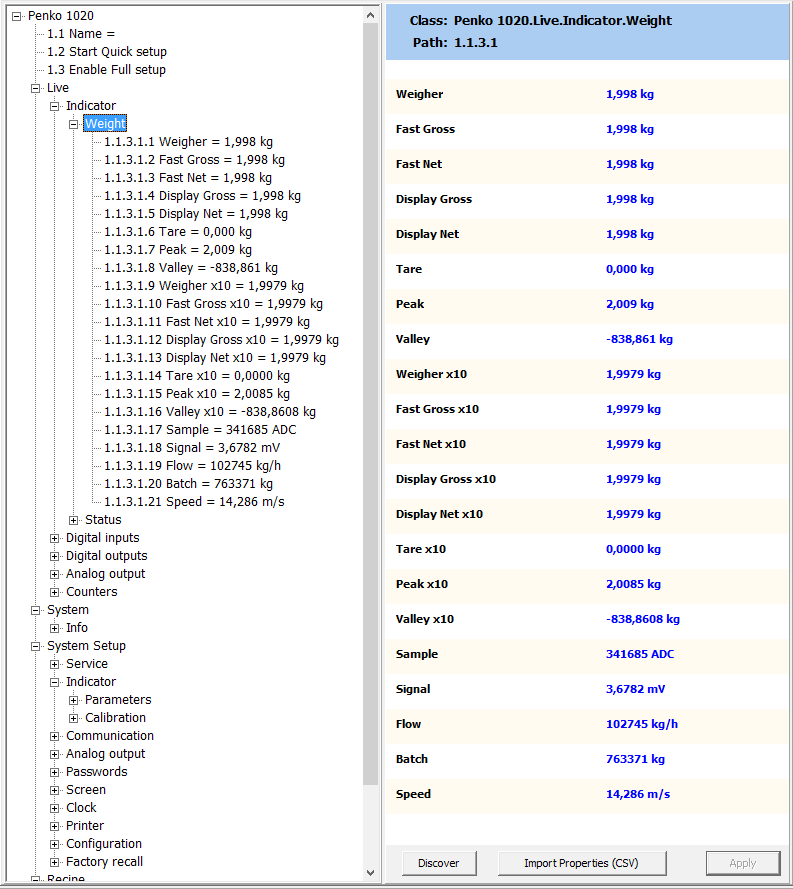The height and width of the screenshot is (889, 793).
Task: Select 1.1.3.1.8 Valley tree row
Action: (191, 268)
